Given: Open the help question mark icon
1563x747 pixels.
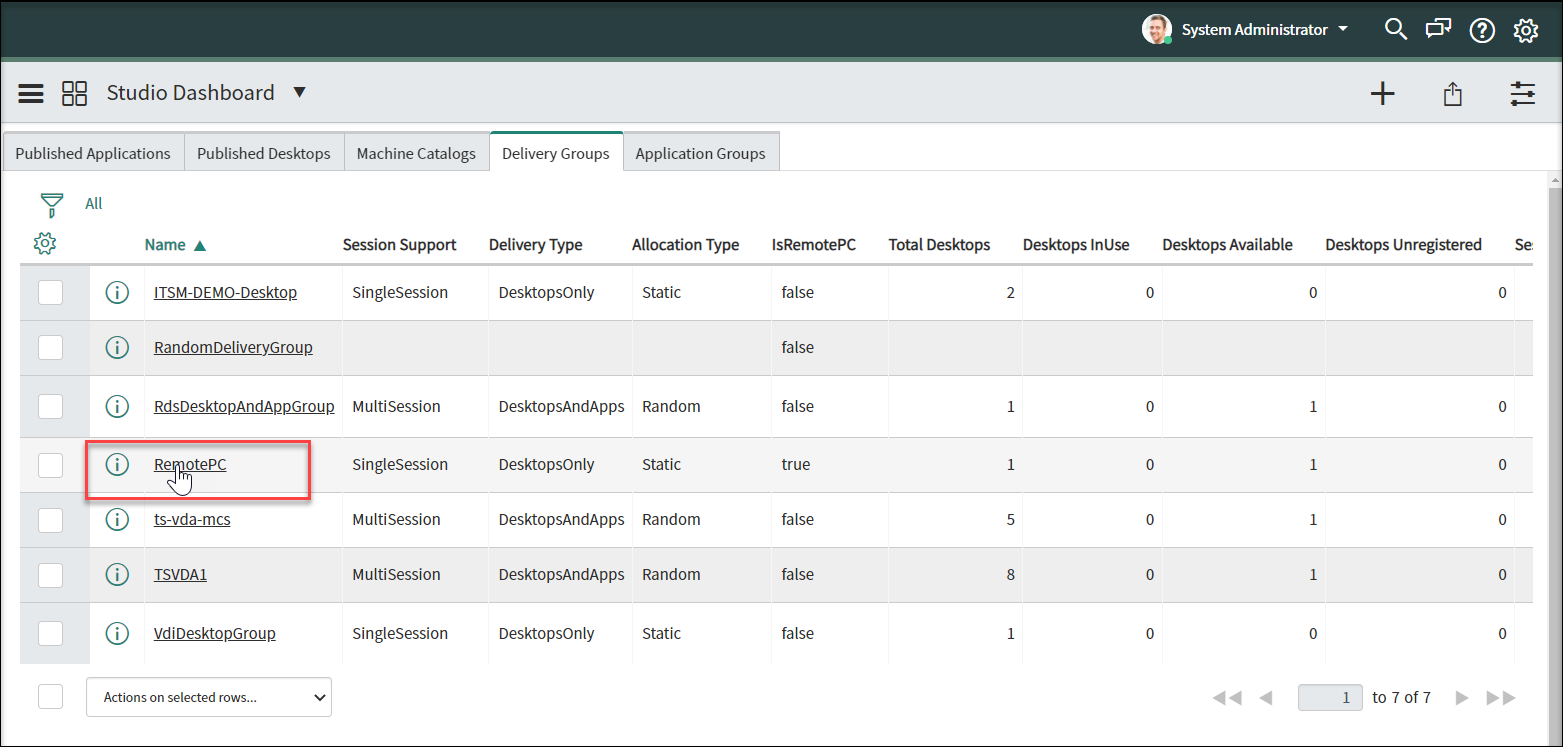Looking at the screenshot, I should point(1481,30).
